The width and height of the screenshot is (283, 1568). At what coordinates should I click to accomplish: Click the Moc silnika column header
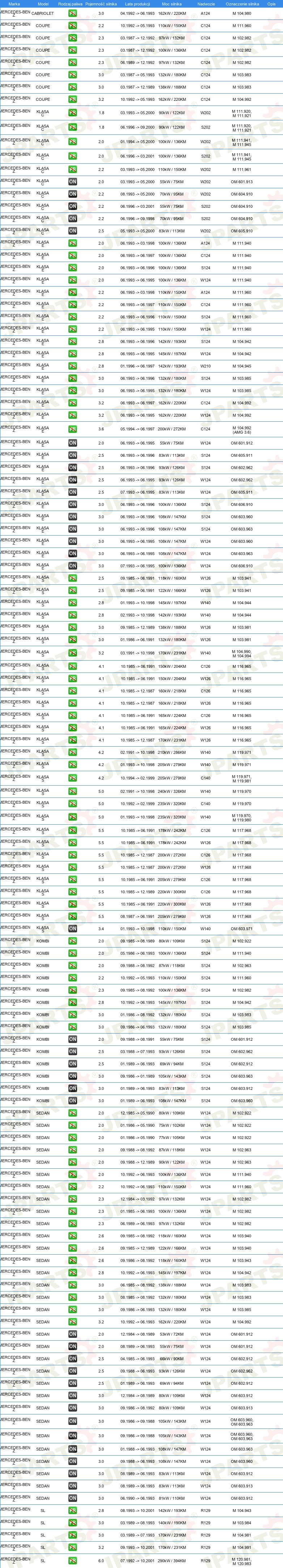(x=172, y=4)
